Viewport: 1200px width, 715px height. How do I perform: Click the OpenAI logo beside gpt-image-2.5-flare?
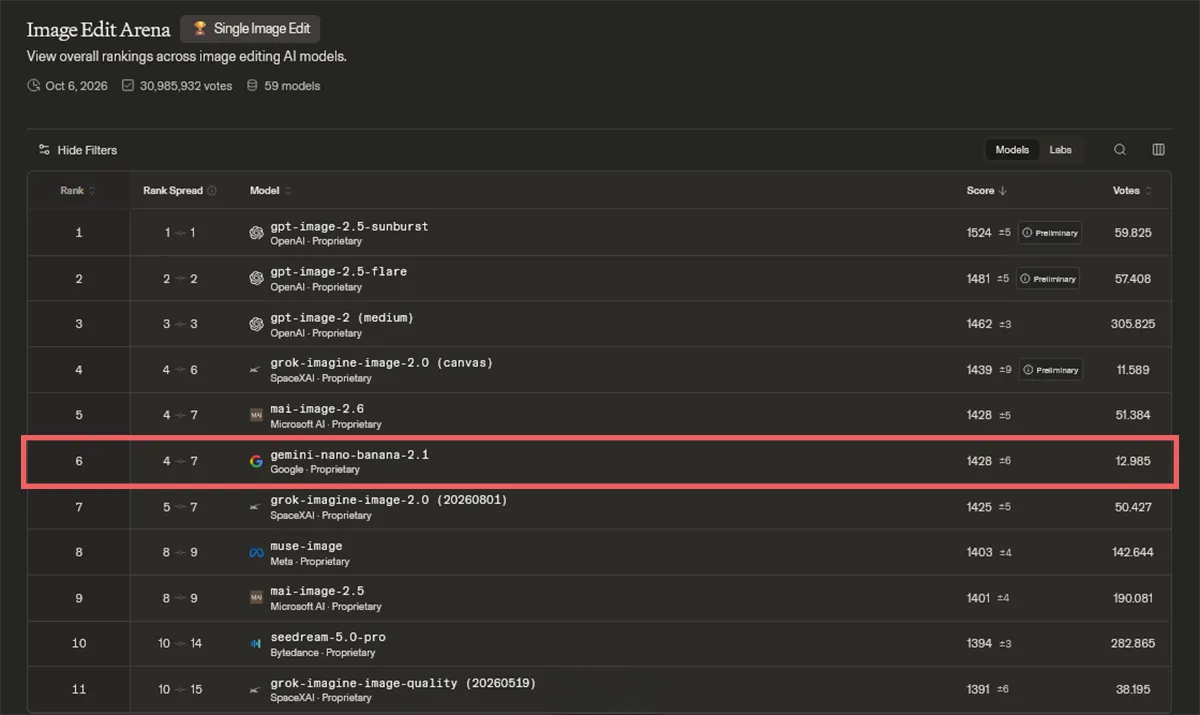[x=256, y=279]
